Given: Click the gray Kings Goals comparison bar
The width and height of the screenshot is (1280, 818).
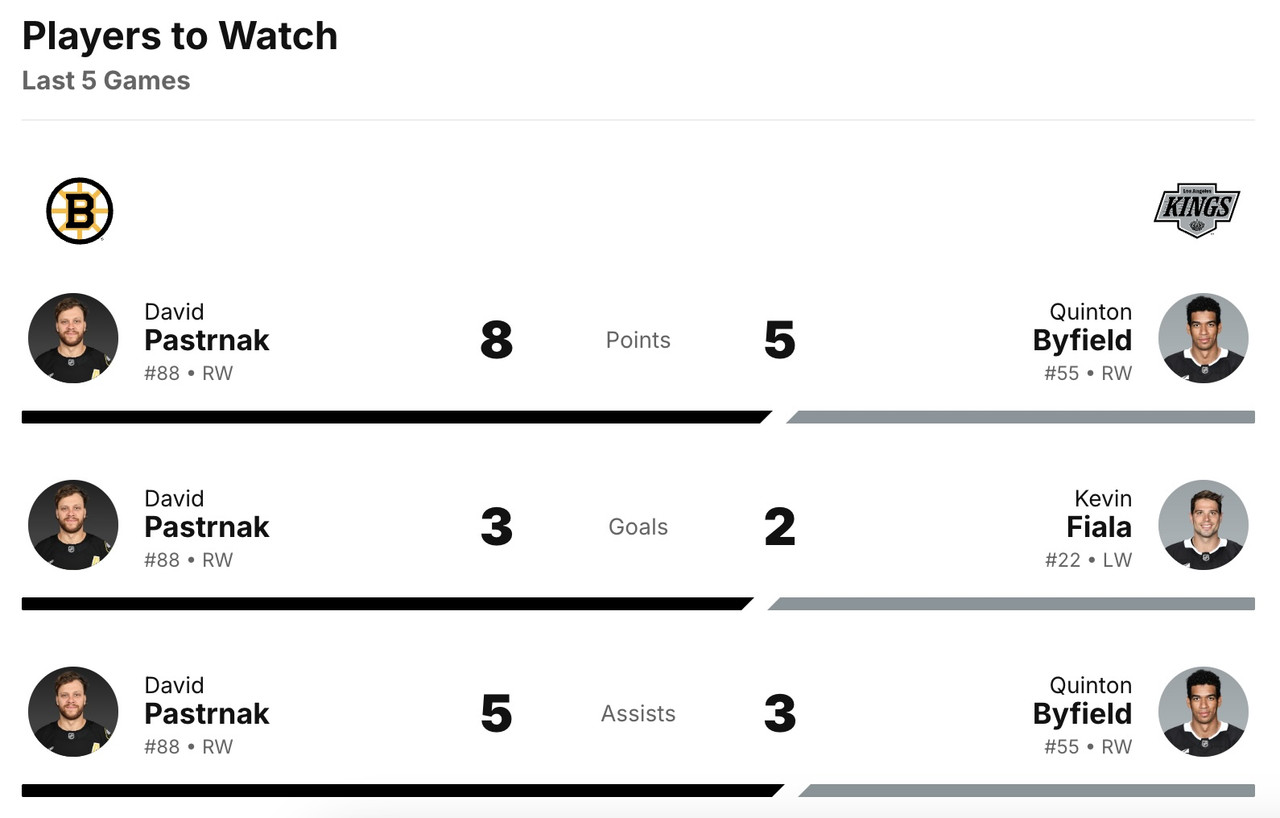Looking at the screenshot, I should pos(1010,604).
